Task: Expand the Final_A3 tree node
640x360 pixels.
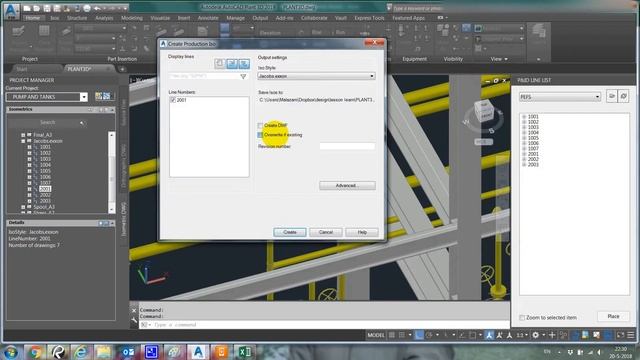Action: [23, 135]
